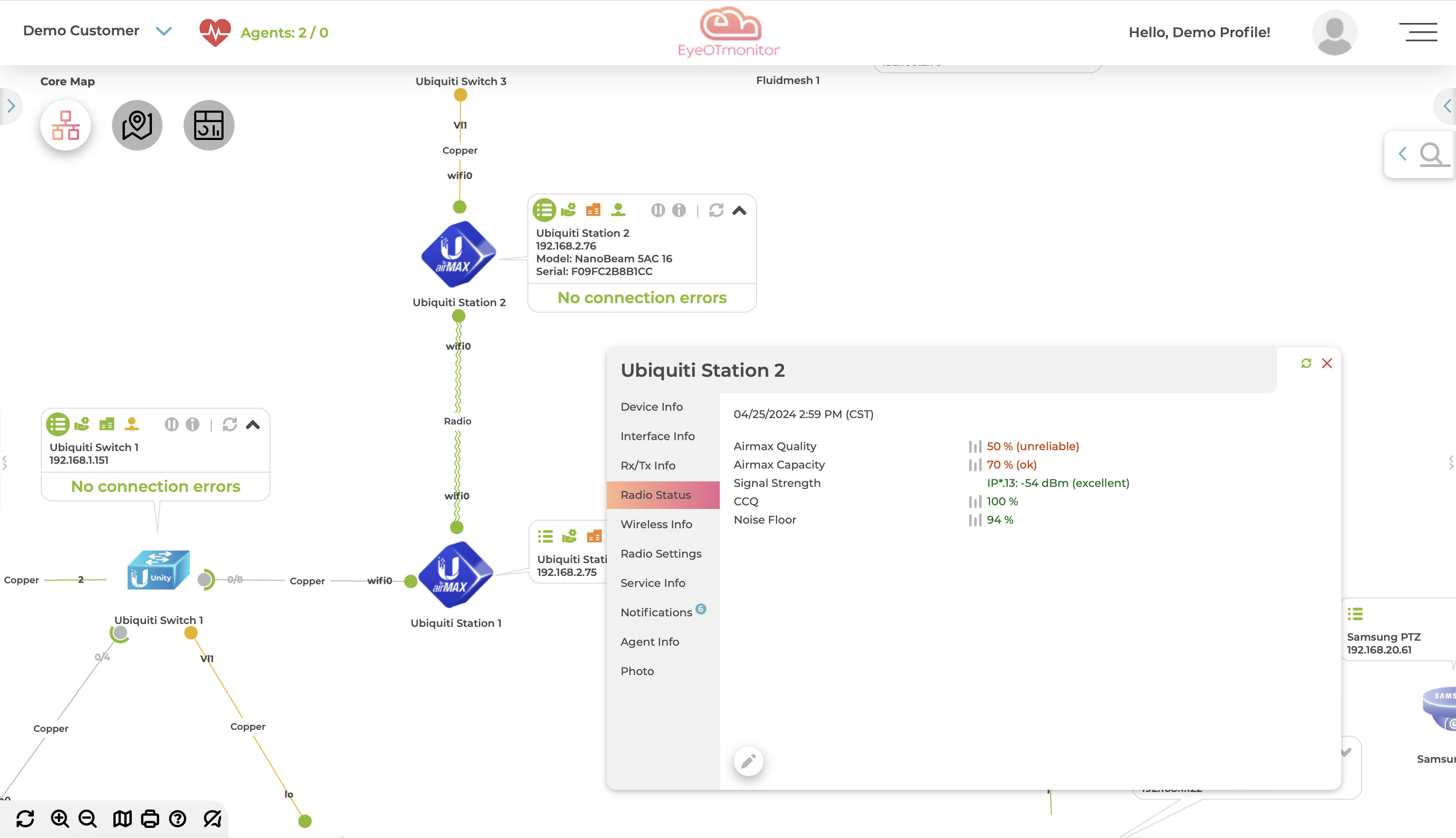Click the map layout icon in bottom toolbar
Image resolution: width=1456 pixels, height=838 pixels.
(122, 818)
